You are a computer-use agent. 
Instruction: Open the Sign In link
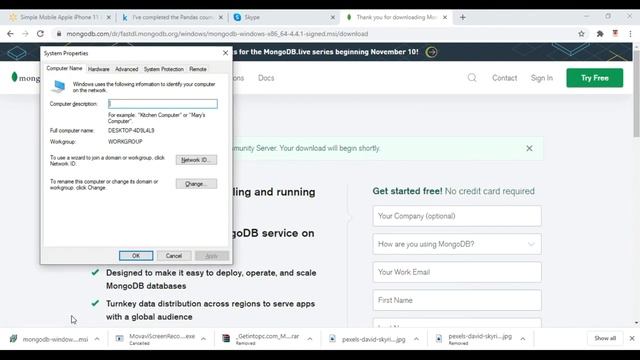[x=542, y=78]
